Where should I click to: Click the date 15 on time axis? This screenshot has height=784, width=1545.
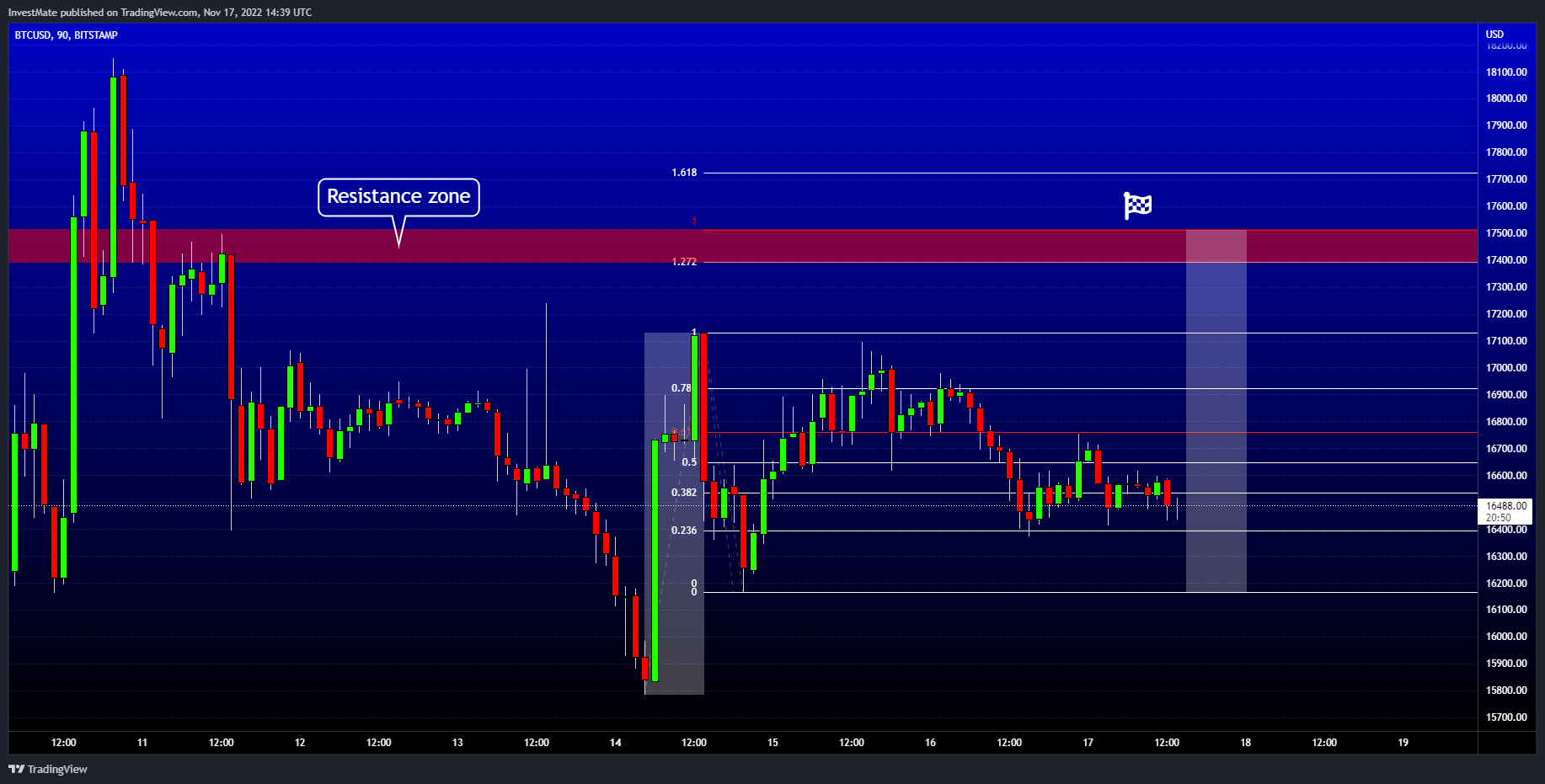point(772,743)
